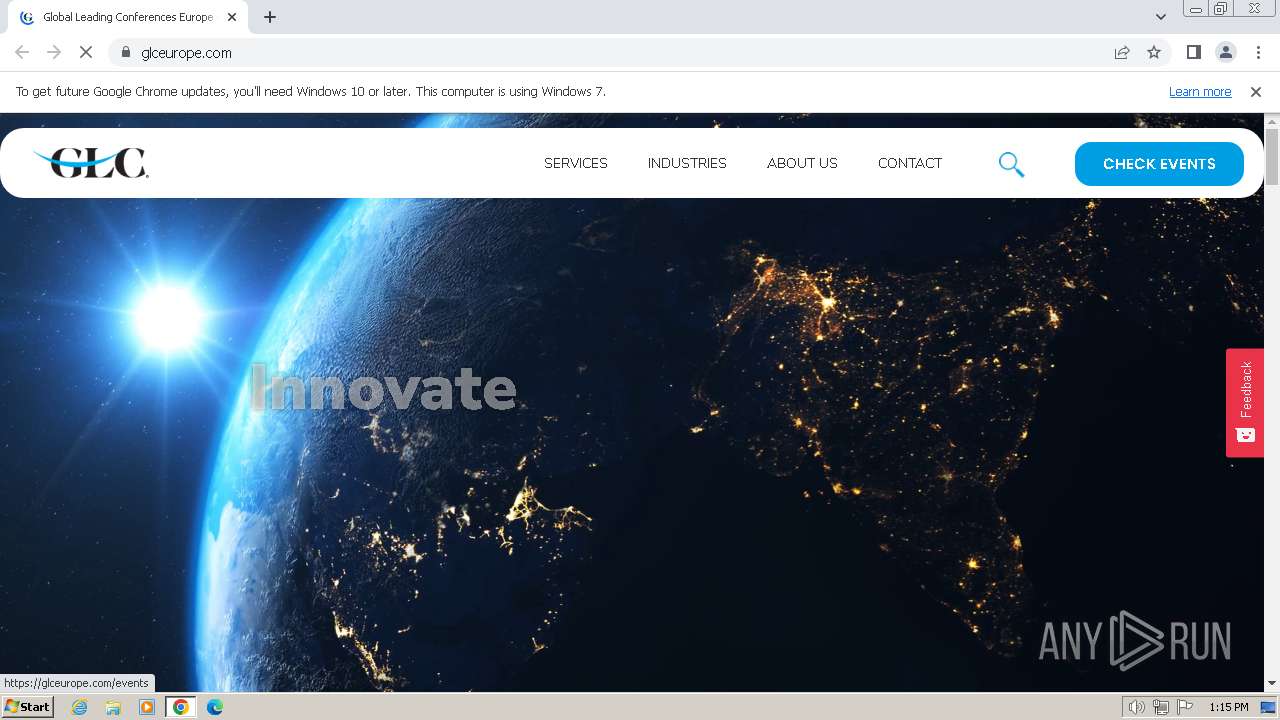Open the Windows Start menu
The image size is (1280, 720).
[27, 707]
